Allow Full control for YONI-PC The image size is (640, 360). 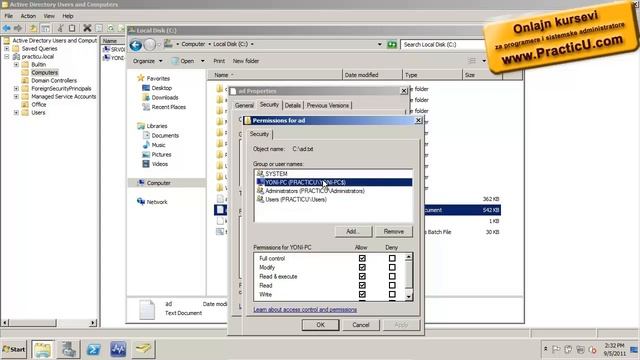tap(362, 258)
